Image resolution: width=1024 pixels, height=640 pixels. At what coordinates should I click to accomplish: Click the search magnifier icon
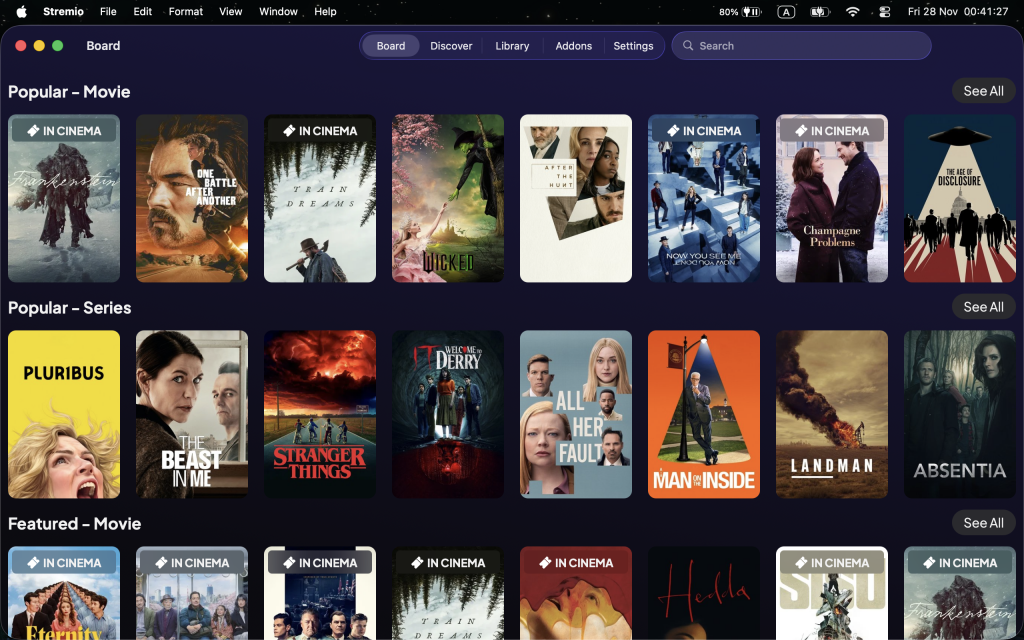click(x=687, y=46)
